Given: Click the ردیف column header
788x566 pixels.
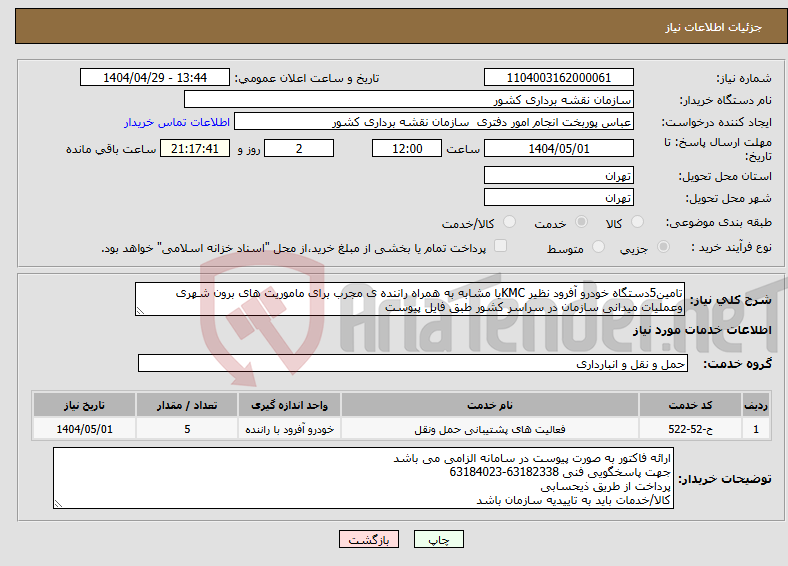Looking at the screenshot, I should click(x=756, y=405).
